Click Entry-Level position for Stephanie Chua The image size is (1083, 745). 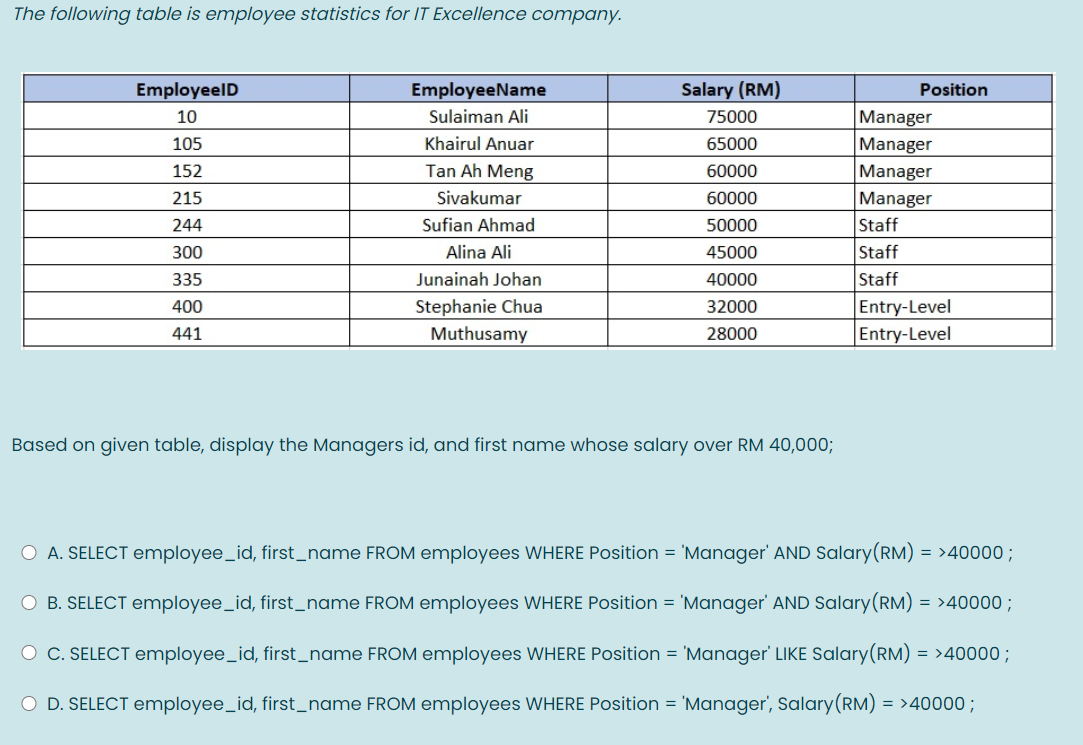pyautogui.click(x=953, y=306)
